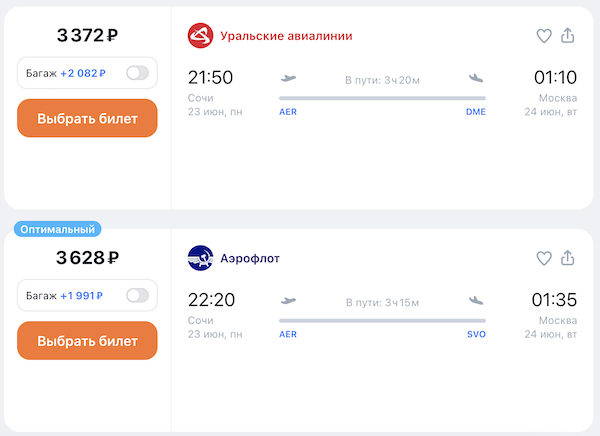This screenshot has width=600, height=436.
Task: Click AER departure code on Aeroflot flight
Action: click(288, 334)
